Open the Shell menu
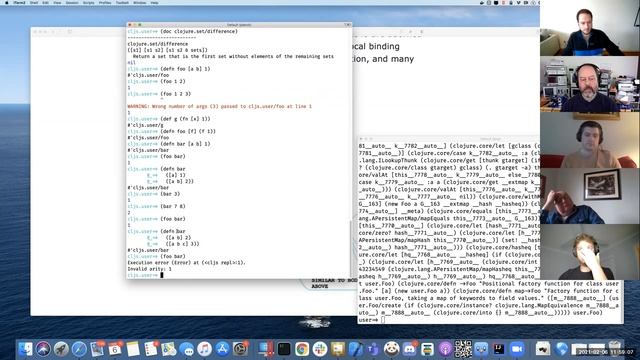 coord(34,2)
